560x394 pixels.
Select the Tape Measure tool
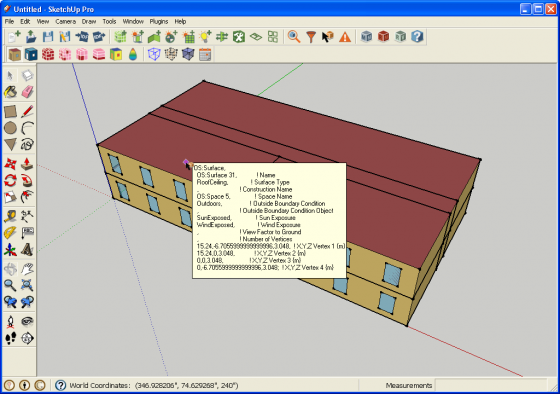point(10,216)
